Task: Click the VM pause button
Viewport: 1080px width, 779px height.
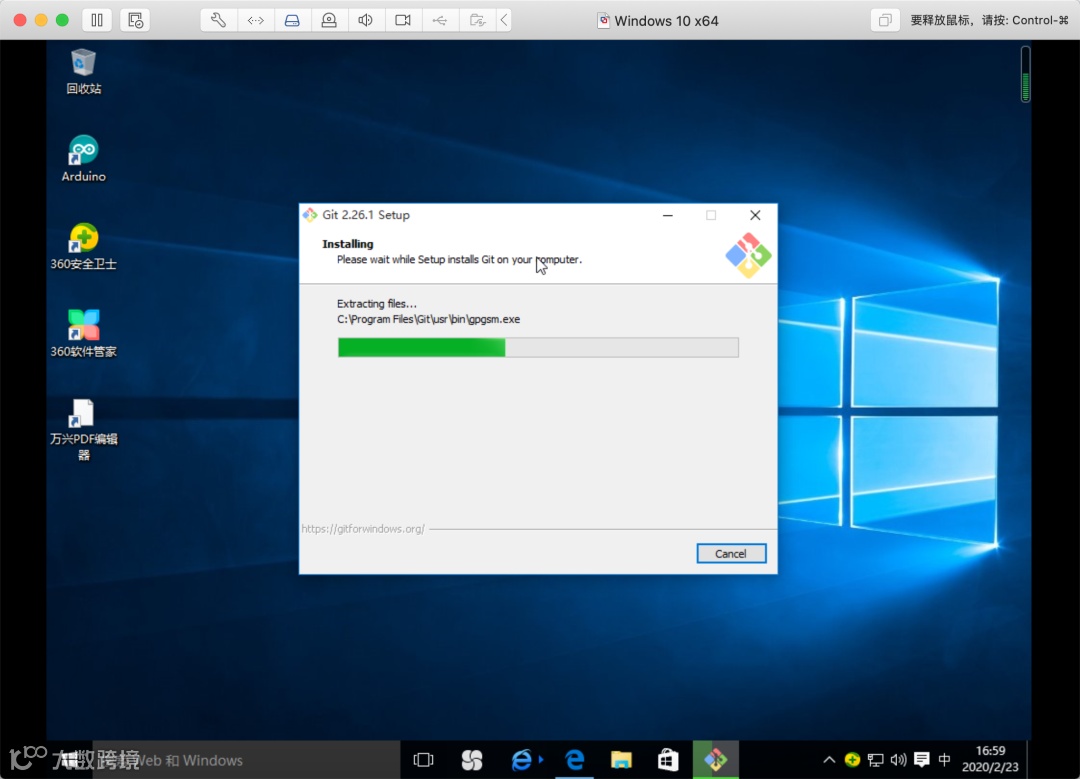Action: pyautogui.click(x=96, y=20)
